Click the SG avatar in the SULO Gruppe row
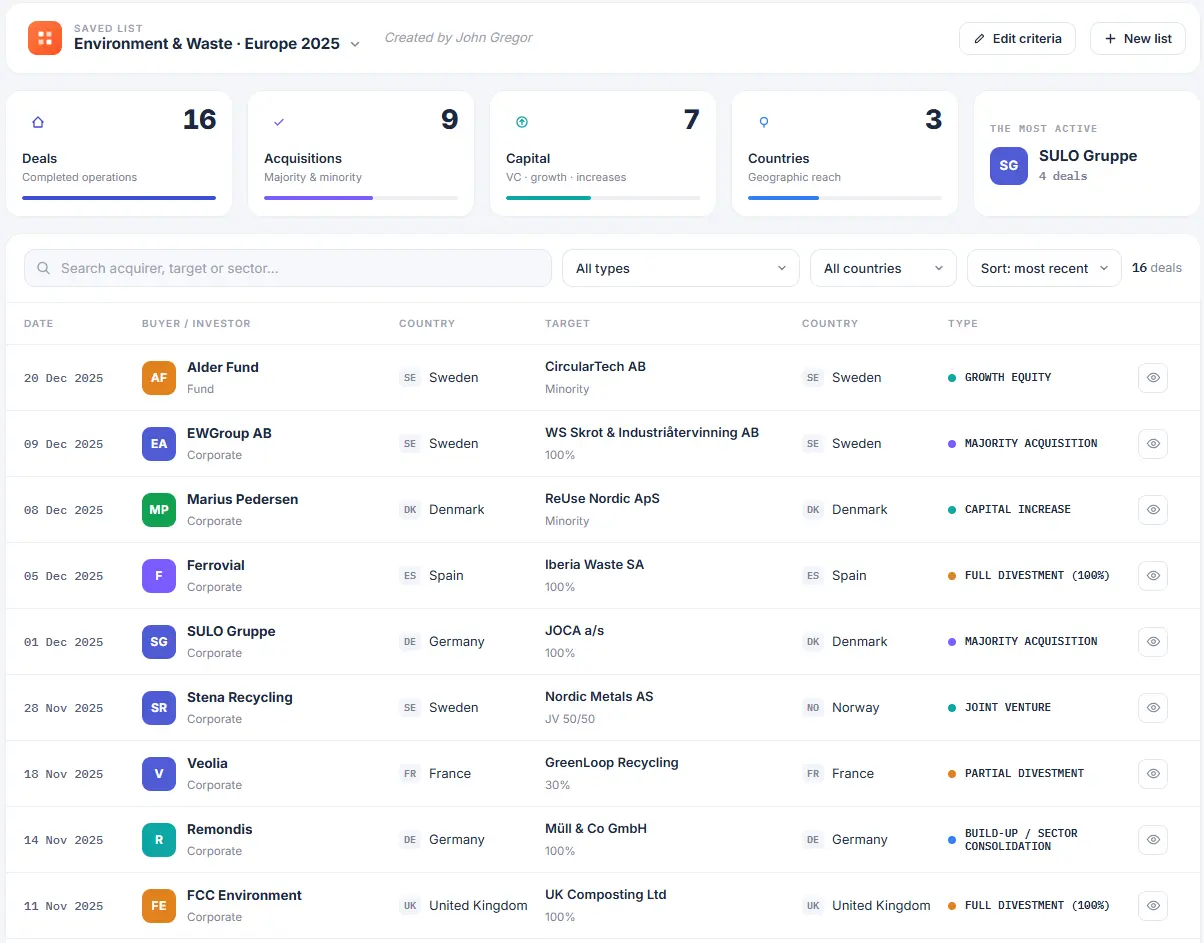1204x943 pixels. 159,642
